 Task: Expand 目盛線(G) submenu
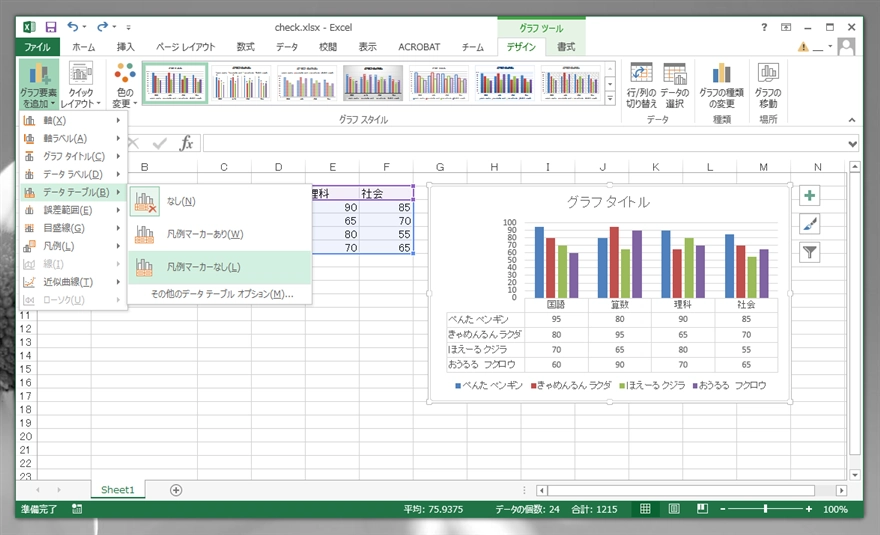pos(73,228)
